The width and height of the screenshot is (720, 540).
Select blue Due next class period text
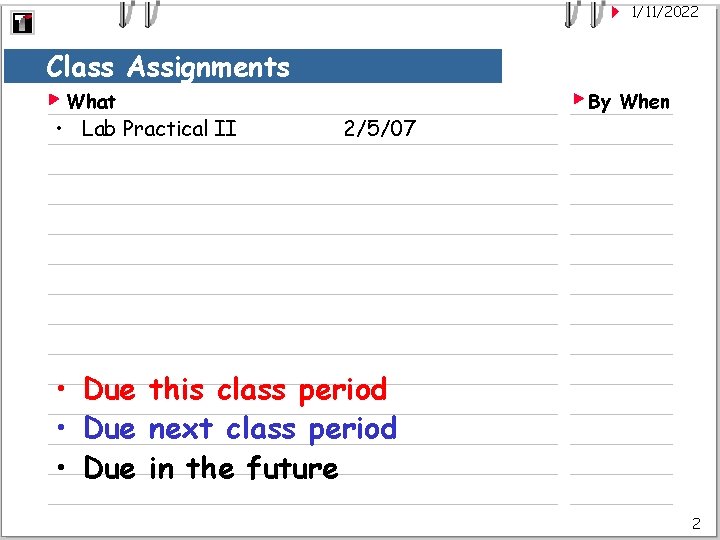click(x=240, y=429)
